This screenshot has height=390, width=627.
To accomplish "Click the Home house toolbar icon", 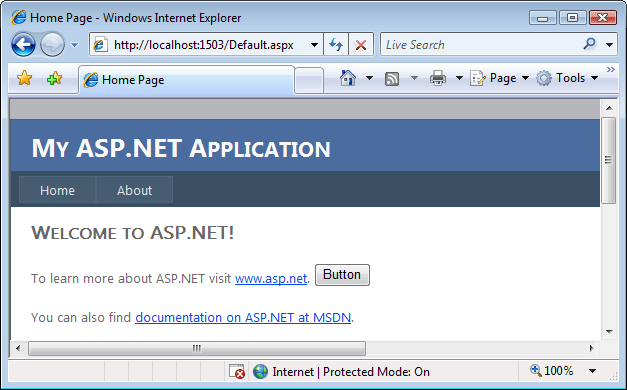I will (x=348, y=78).
